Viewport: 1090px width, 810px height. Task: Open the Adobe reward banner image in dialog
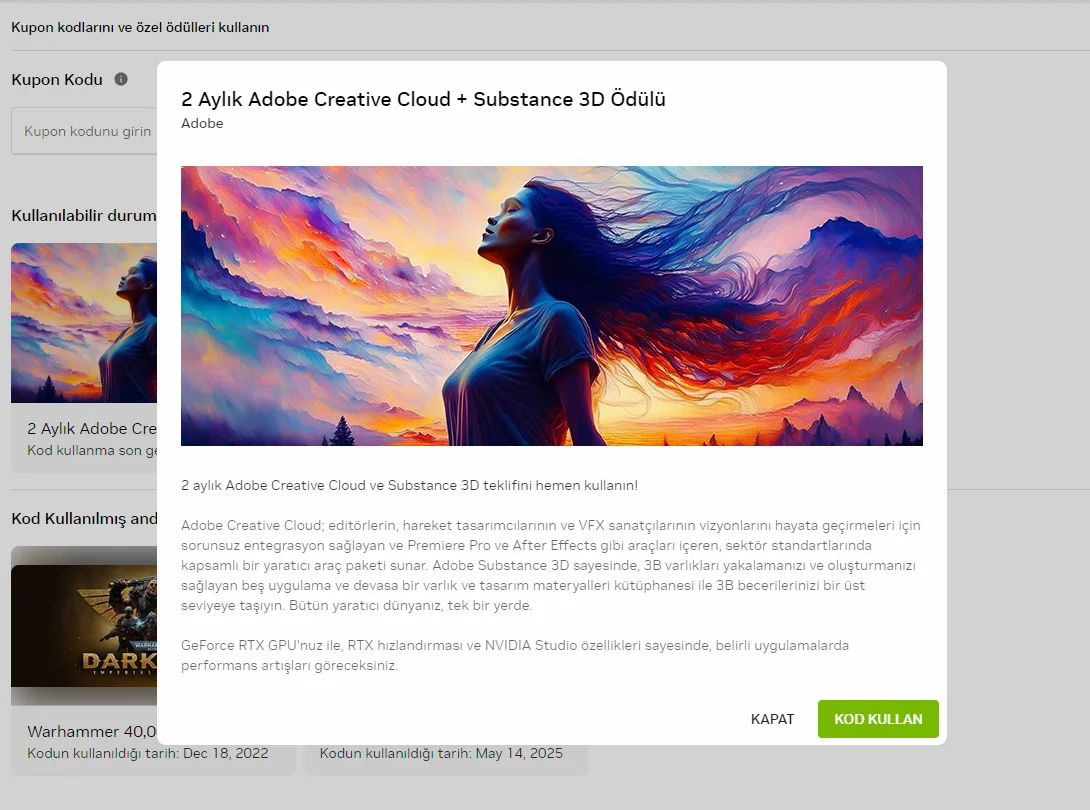point(552,305)
